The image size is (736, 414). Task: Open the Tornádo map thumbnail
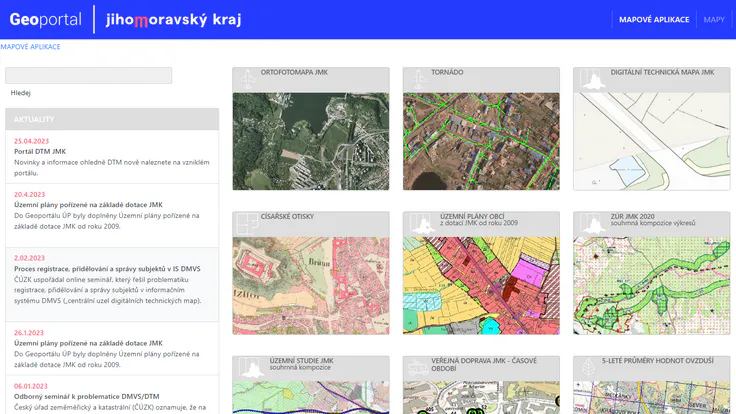(x=481, y=140)
